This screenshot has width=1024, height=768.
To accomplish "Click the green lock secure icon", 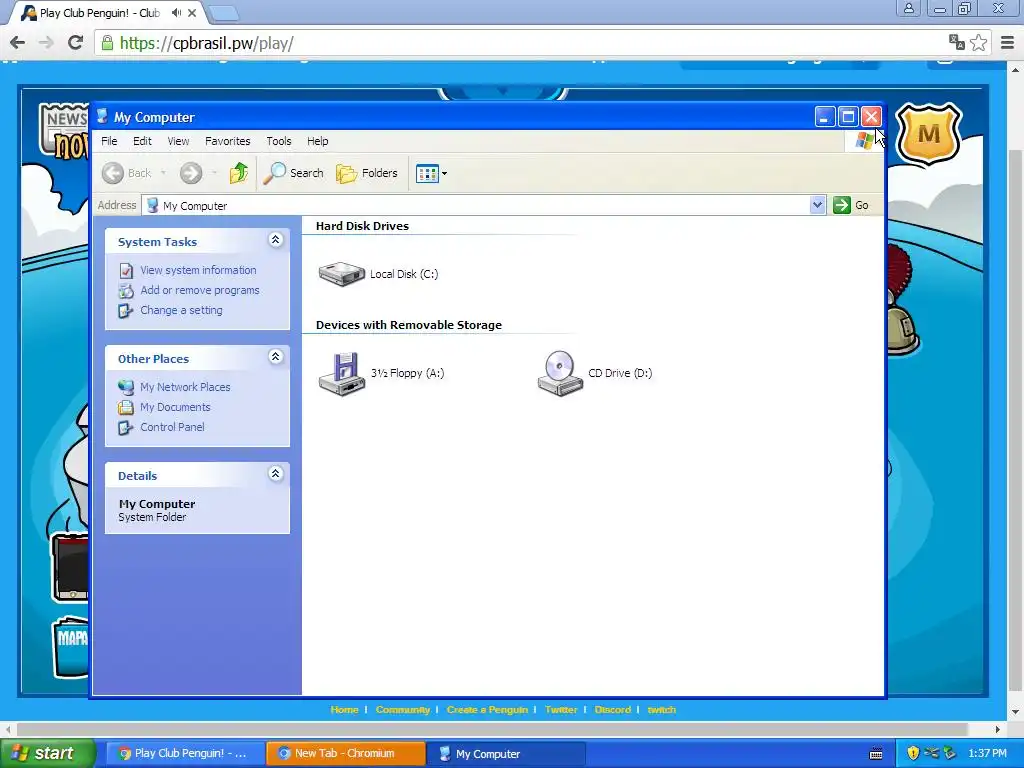I will (x=107, y=43).
